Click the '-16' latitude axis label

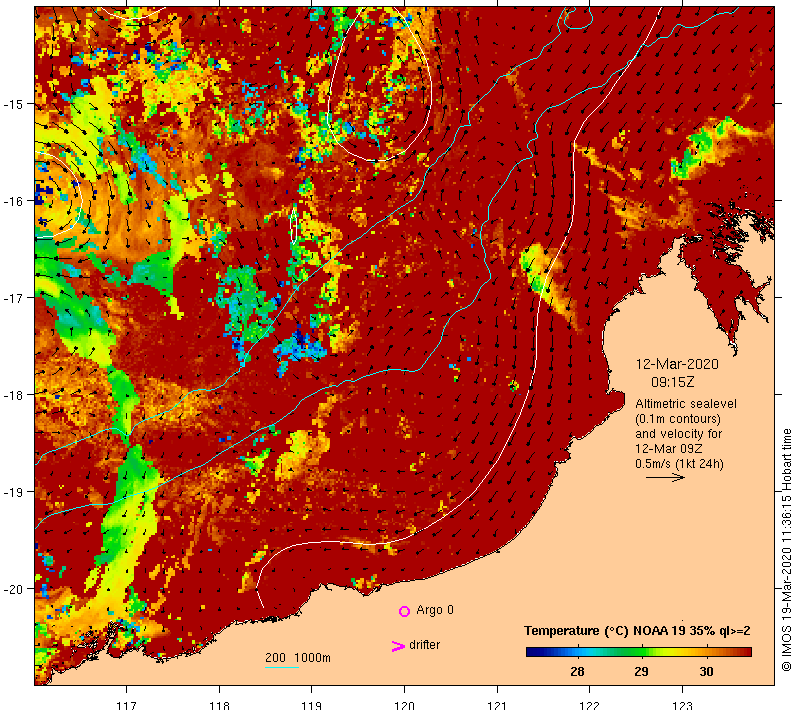(13, 201)
